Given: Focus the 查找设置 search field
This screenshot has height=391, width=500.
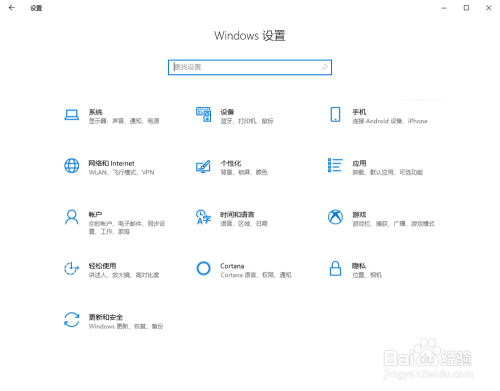Looking at the screenshot, I should [250, 67].
